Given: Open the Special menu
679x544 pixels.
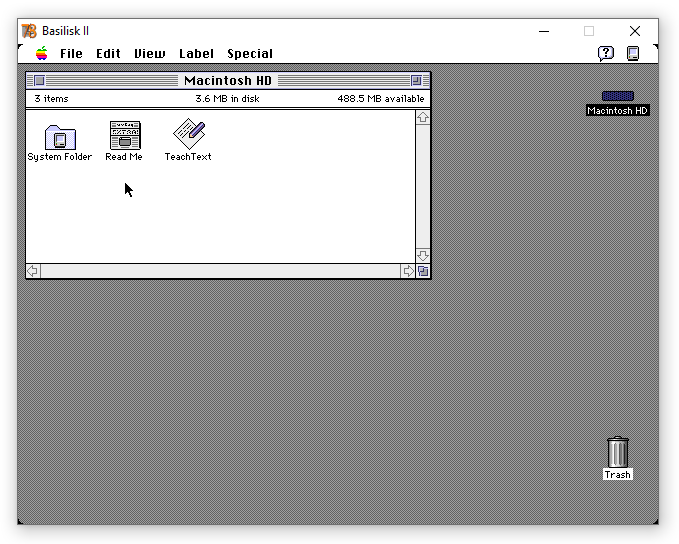Looking at the screenshot, I should 250,54.
